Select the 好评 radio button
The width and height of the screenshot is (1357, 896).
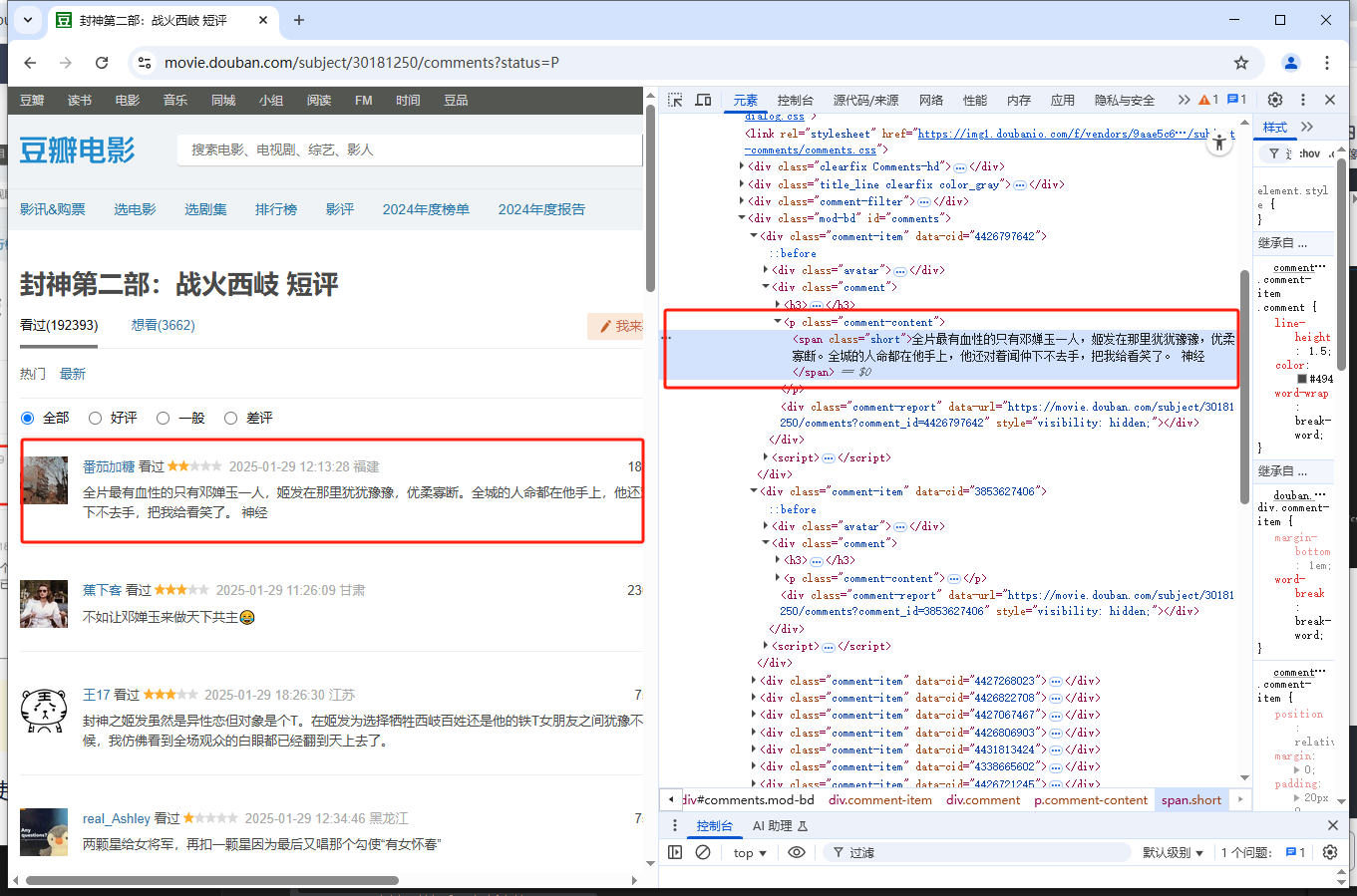point(96,418)
